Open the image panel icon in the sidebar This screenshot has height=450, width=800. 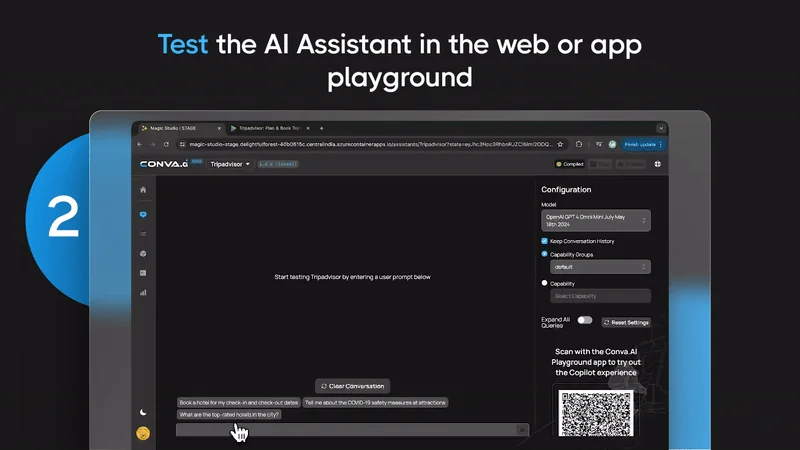[x=143, y=273]
